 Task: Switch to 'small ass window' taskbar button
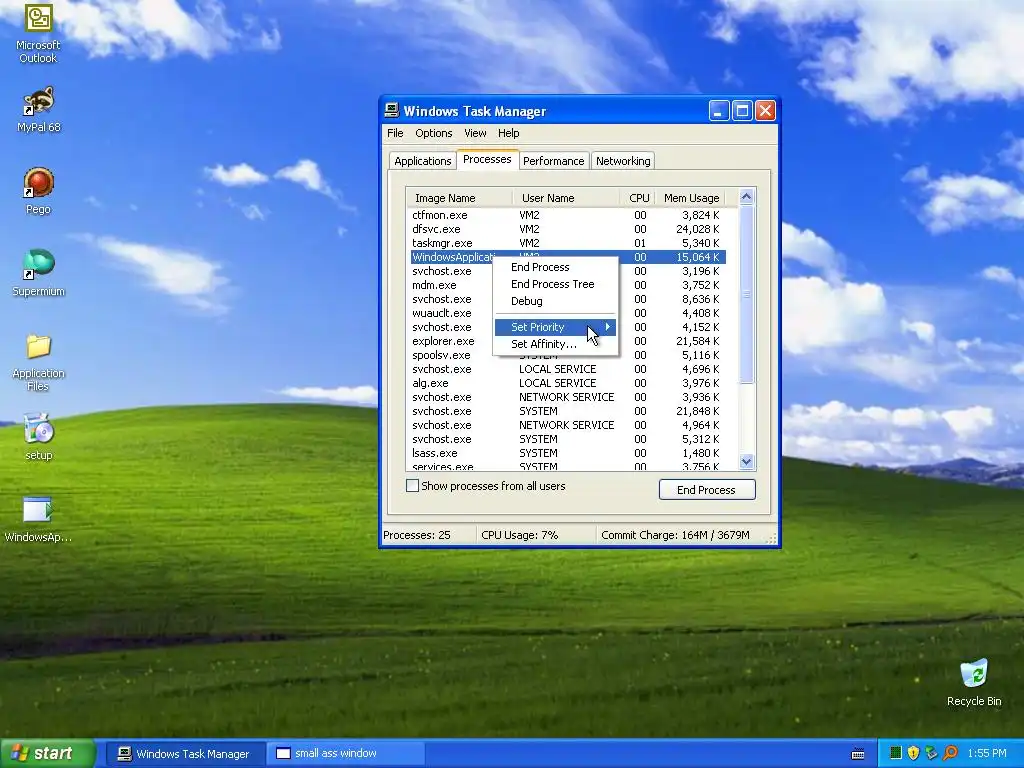[345, 754]
